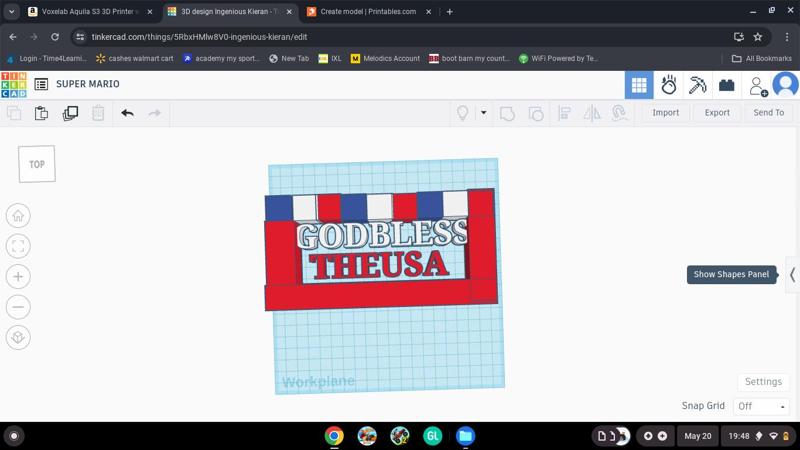Click the Send To button
The image size is (800, 450).
click(x=768, y=113)
